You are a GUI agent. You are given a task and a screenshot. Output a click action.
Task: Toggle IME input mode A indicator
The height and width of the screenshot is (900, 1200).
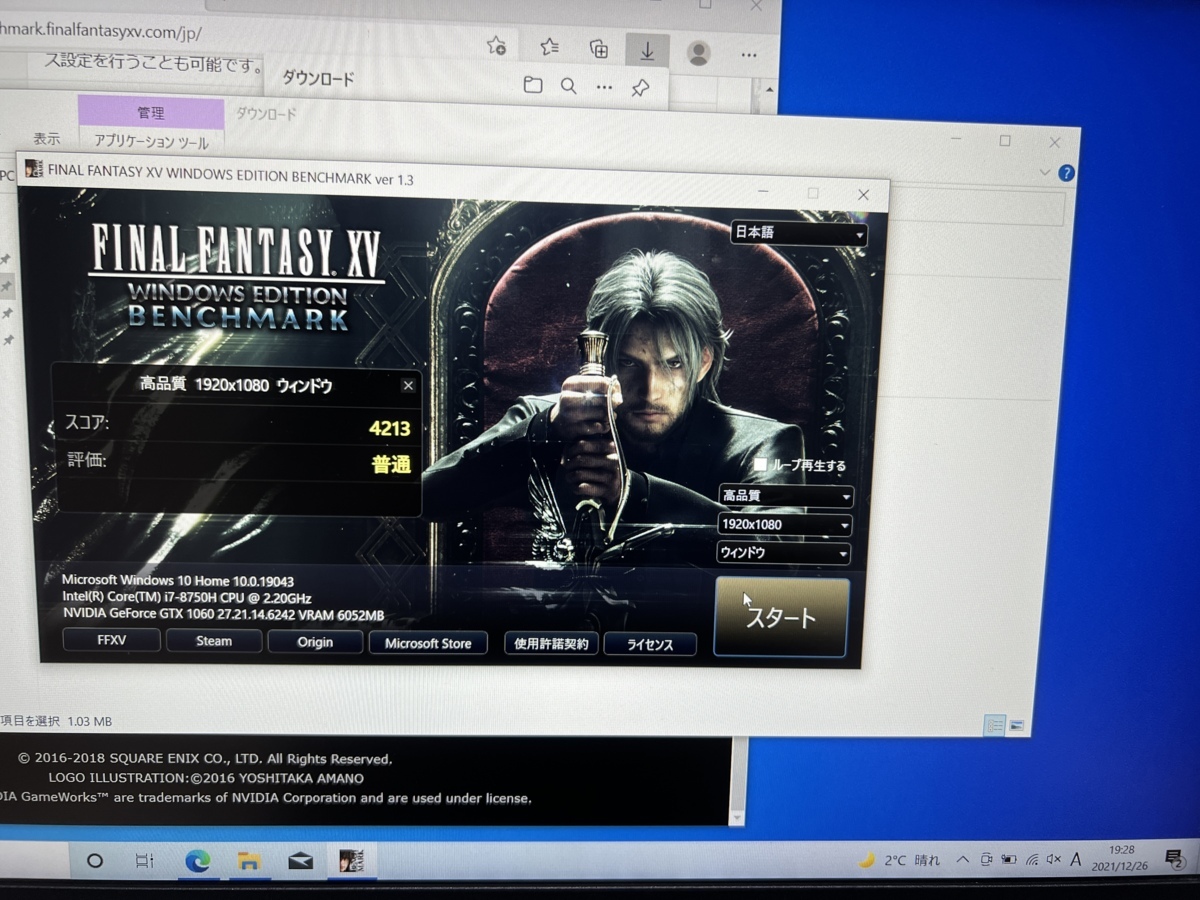pos(1076,859)
